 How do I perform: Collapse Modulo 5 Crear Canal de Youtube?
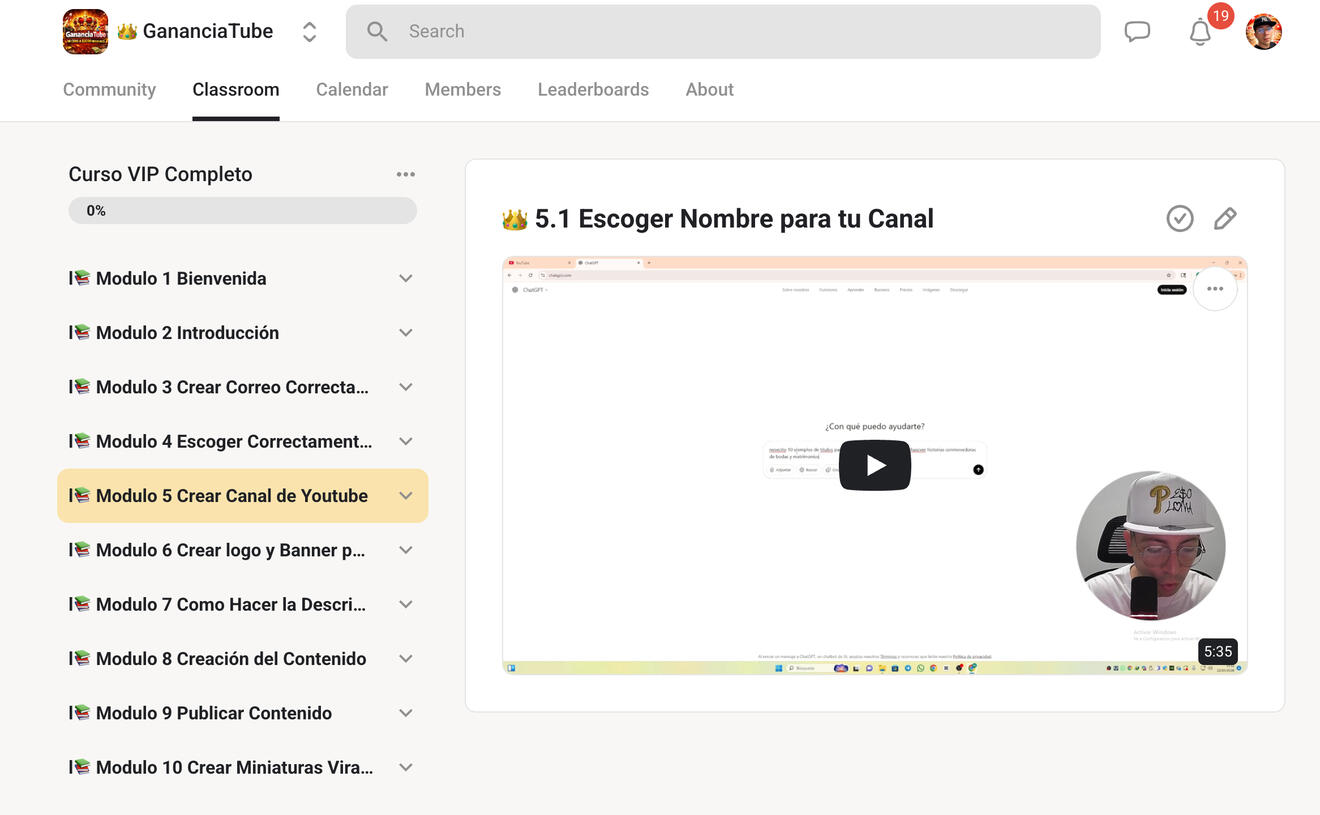(x=405, y=496)
